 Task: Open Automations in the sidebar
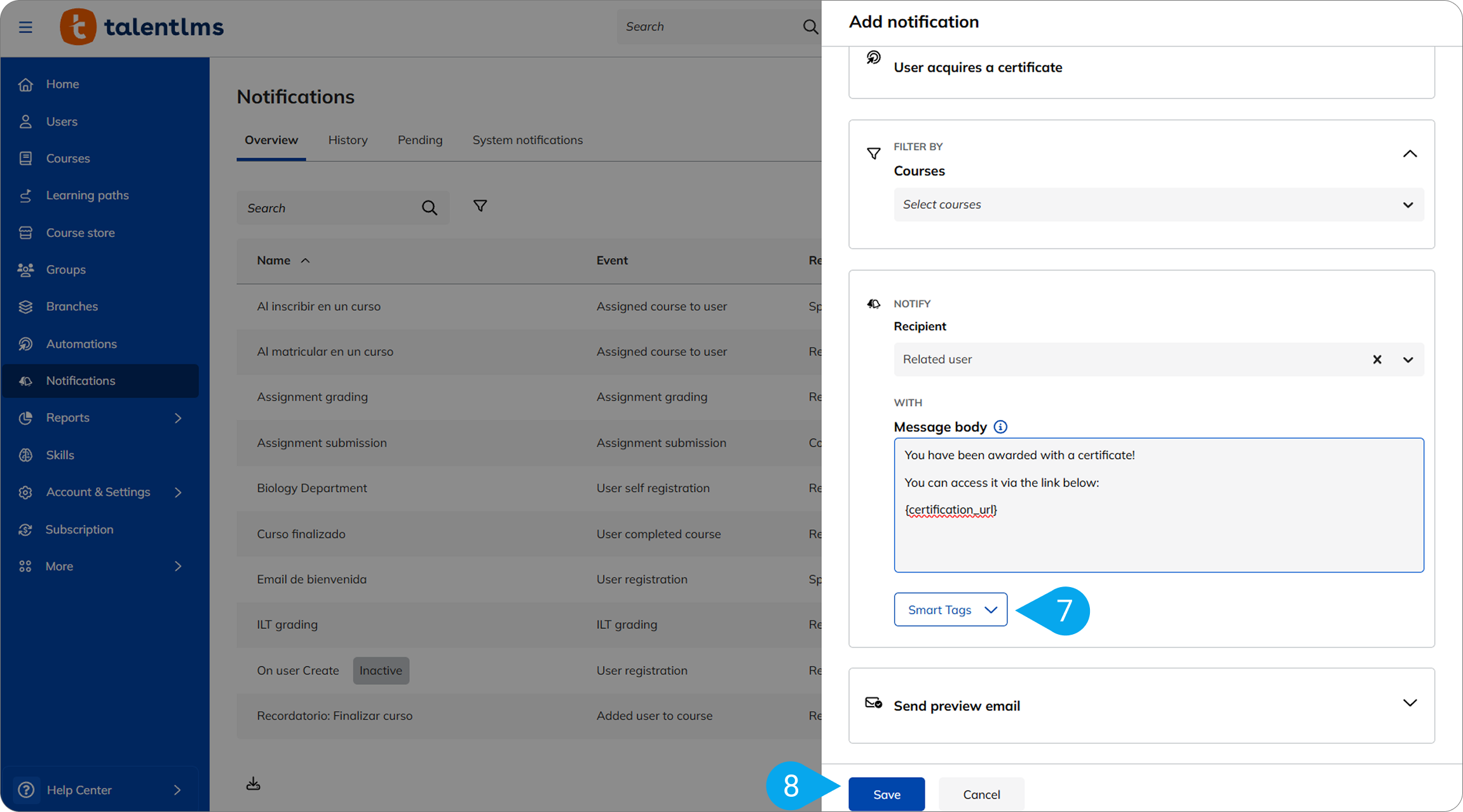pyautogui.click(x=81, y=344)
